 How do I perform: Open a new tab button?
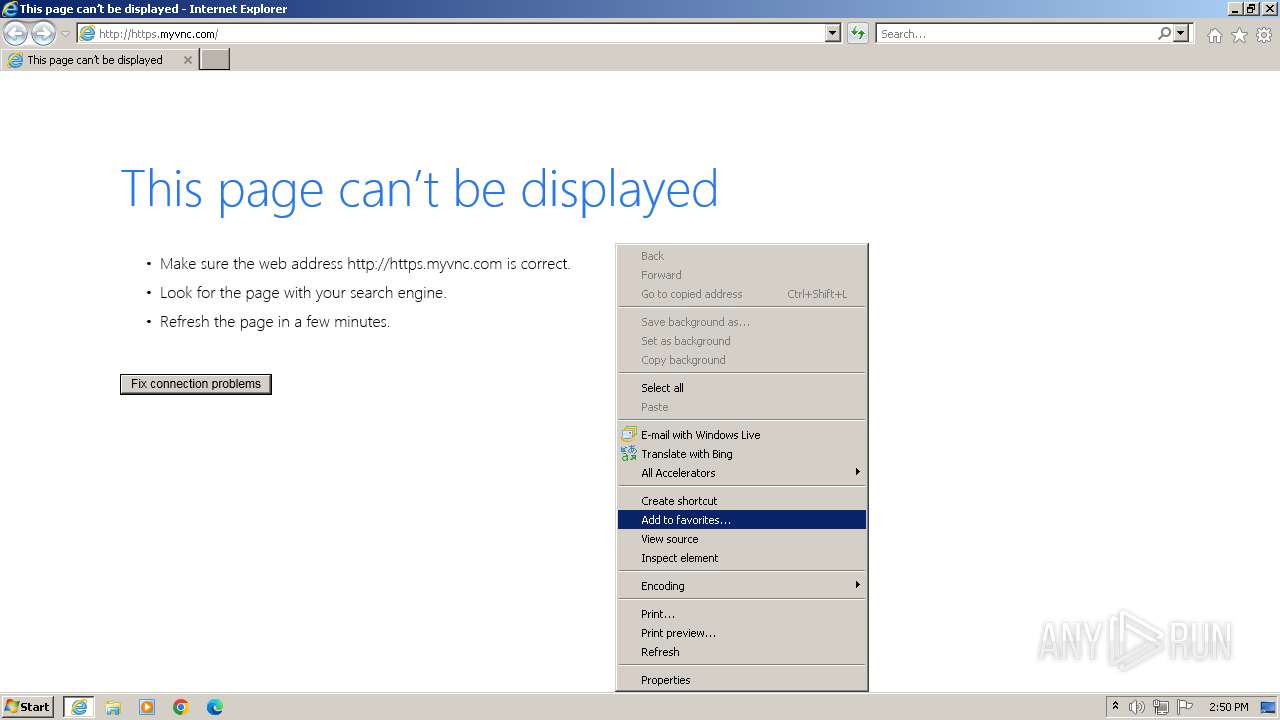tap(215, 60)
